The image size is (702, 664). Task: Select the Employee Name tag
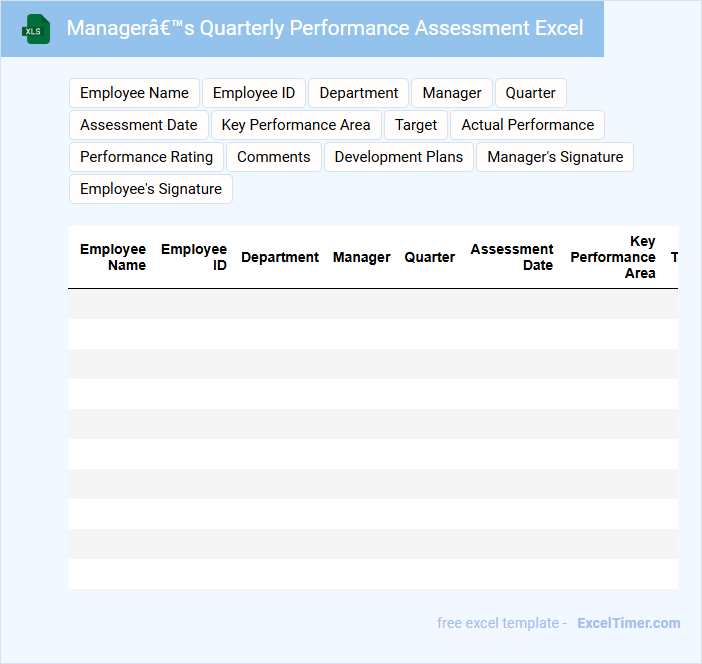pyautogui.click(x=134, y=93)
